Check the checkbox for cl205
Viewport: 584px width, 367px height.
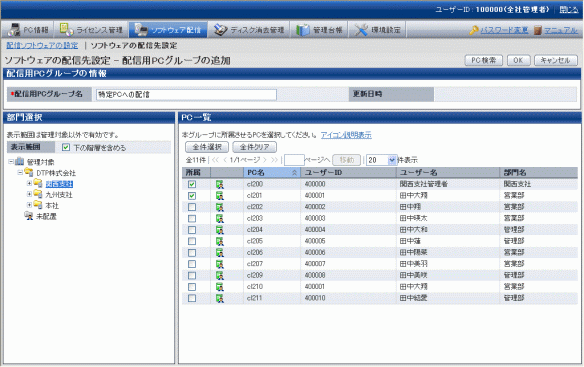(192, 241)
